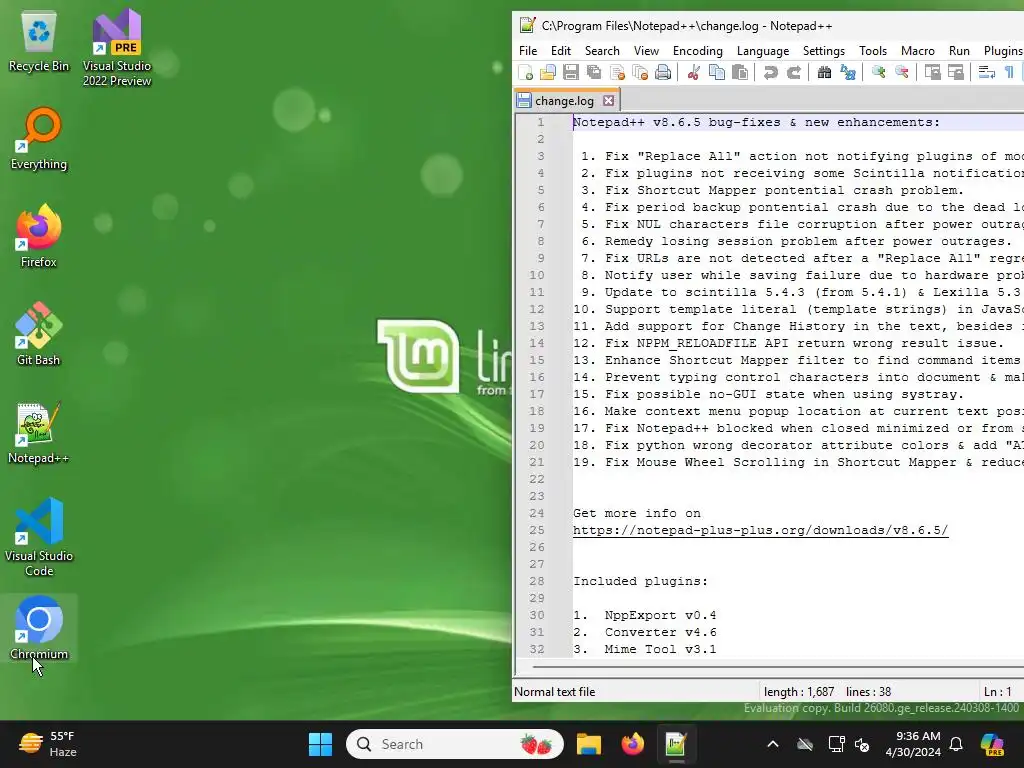Open Firefox from the taskbar
The width and height of the screenshot is (1024, 768).
(632, 744)
